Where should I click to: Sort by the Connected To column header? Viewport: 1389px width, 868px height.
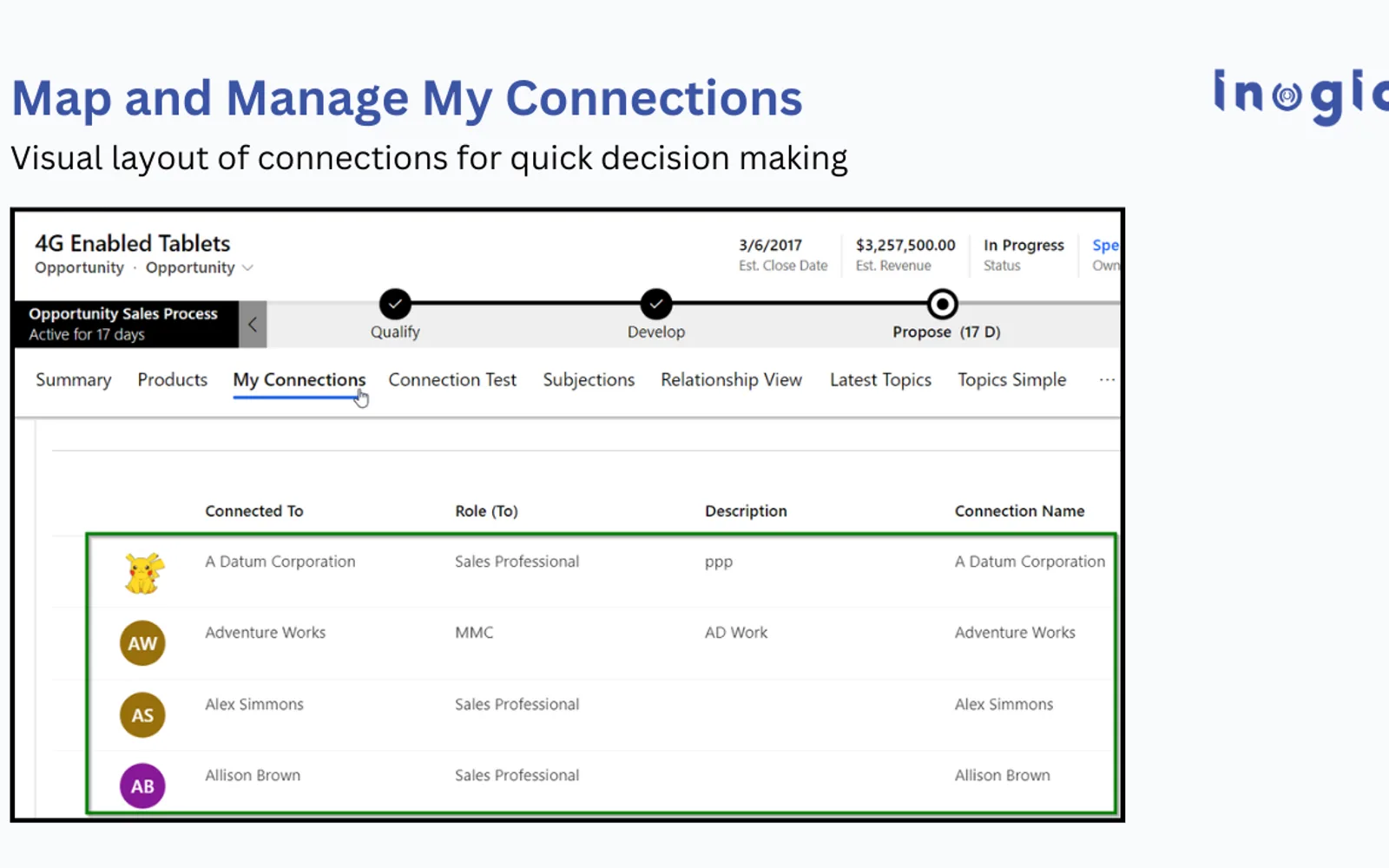click(254, 511)
